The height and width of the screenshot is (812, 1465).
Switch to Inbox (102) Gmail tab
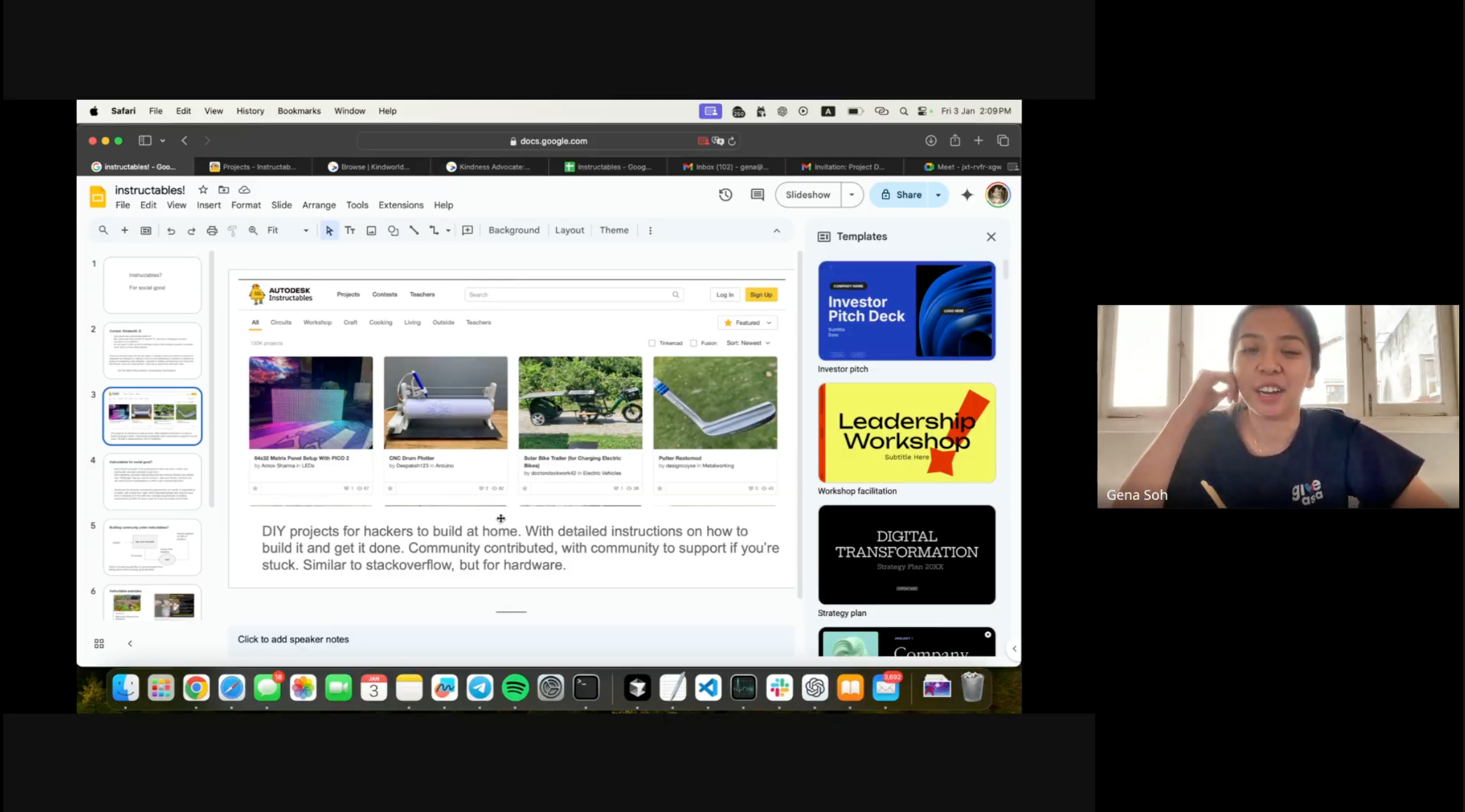pyautogui.click(x=726, y=167)
